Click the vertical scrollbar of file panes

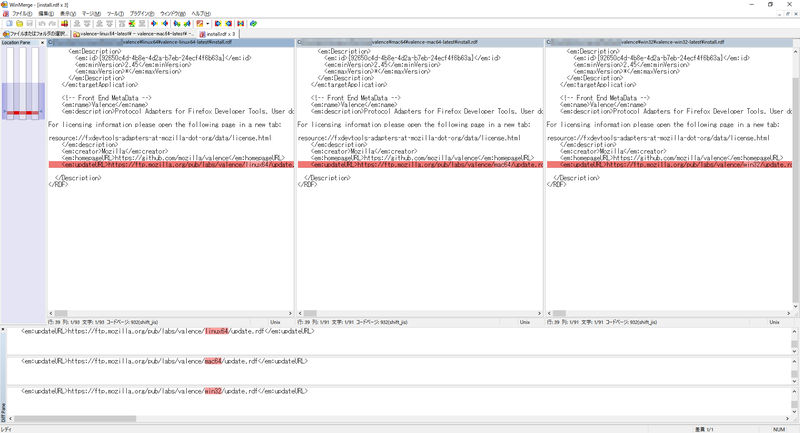point(796,179)
